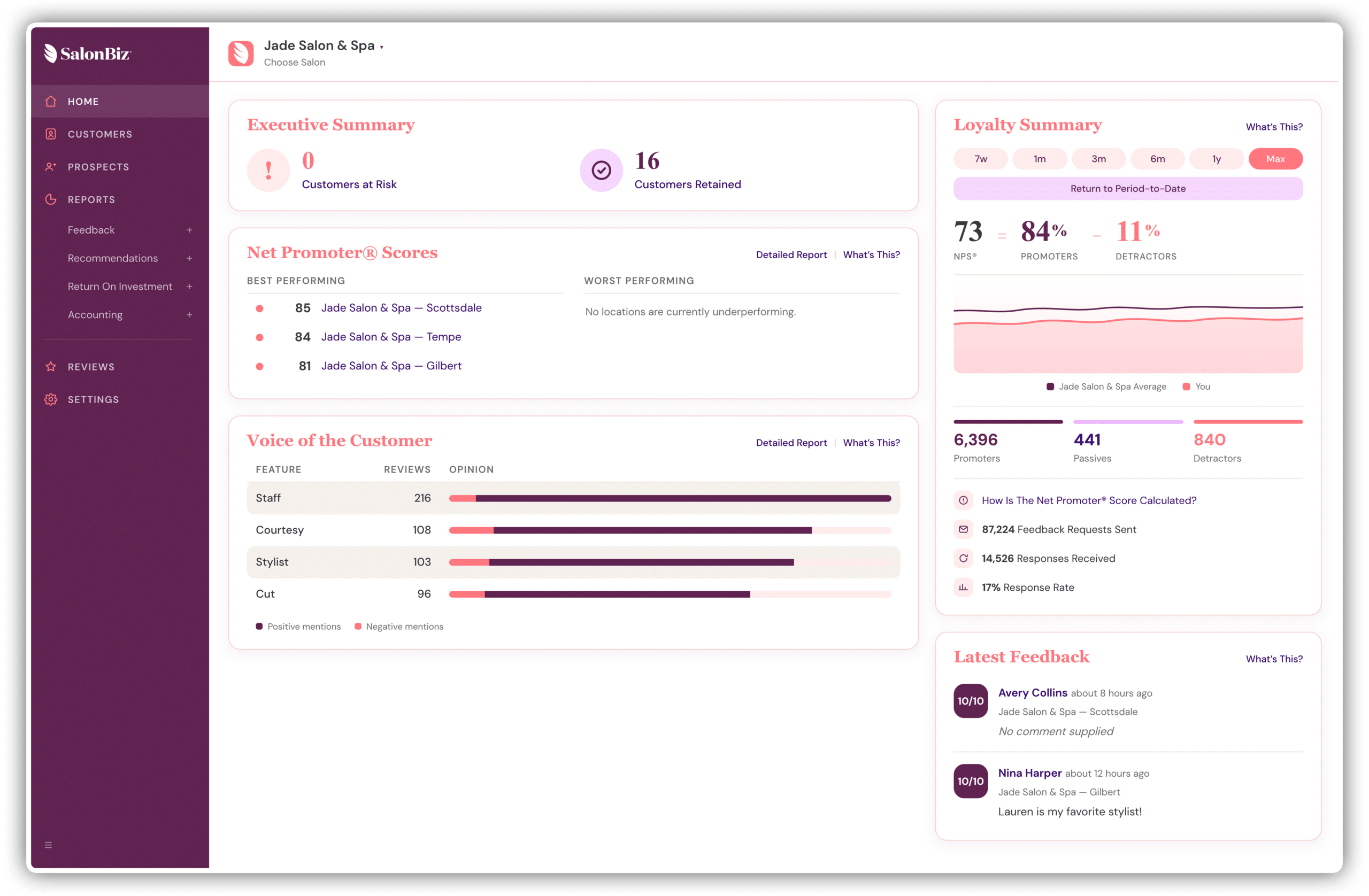Select the 1m time range
This screenshot has width=1369, height=896.
(x=1040, y=159)
